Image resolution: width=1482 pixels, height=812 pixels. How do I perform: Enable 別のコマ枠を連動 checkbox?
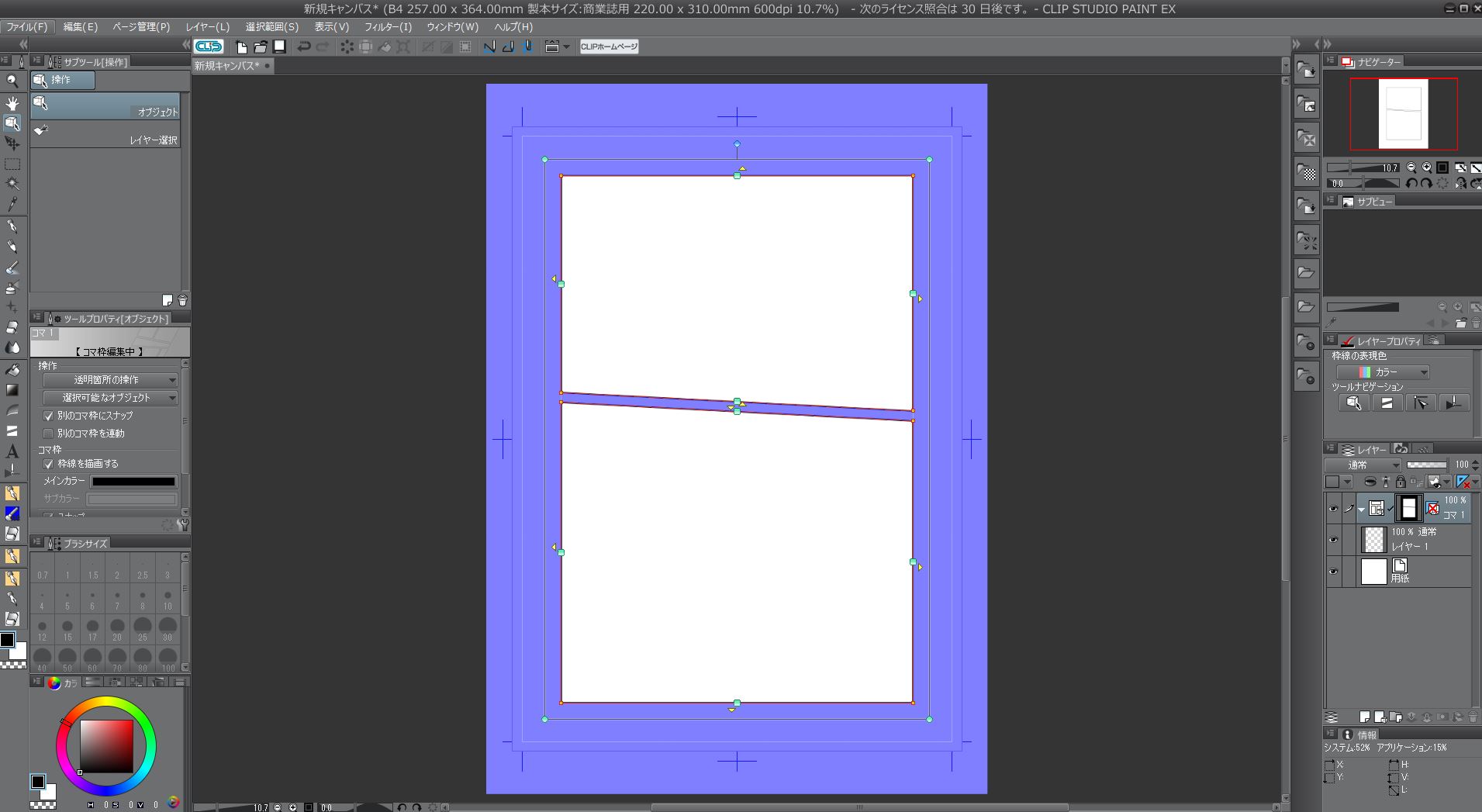[48, 434]
